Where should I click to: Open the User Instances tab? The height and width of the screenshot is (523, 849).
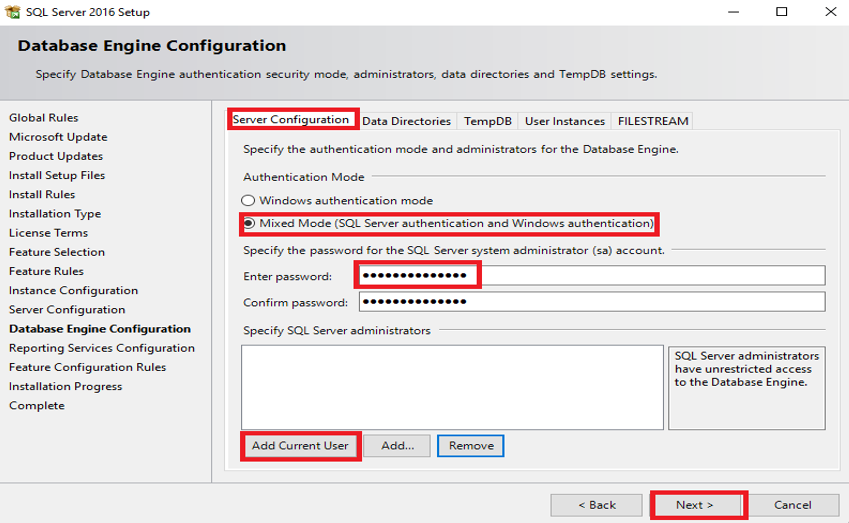(x=565, y=121)
